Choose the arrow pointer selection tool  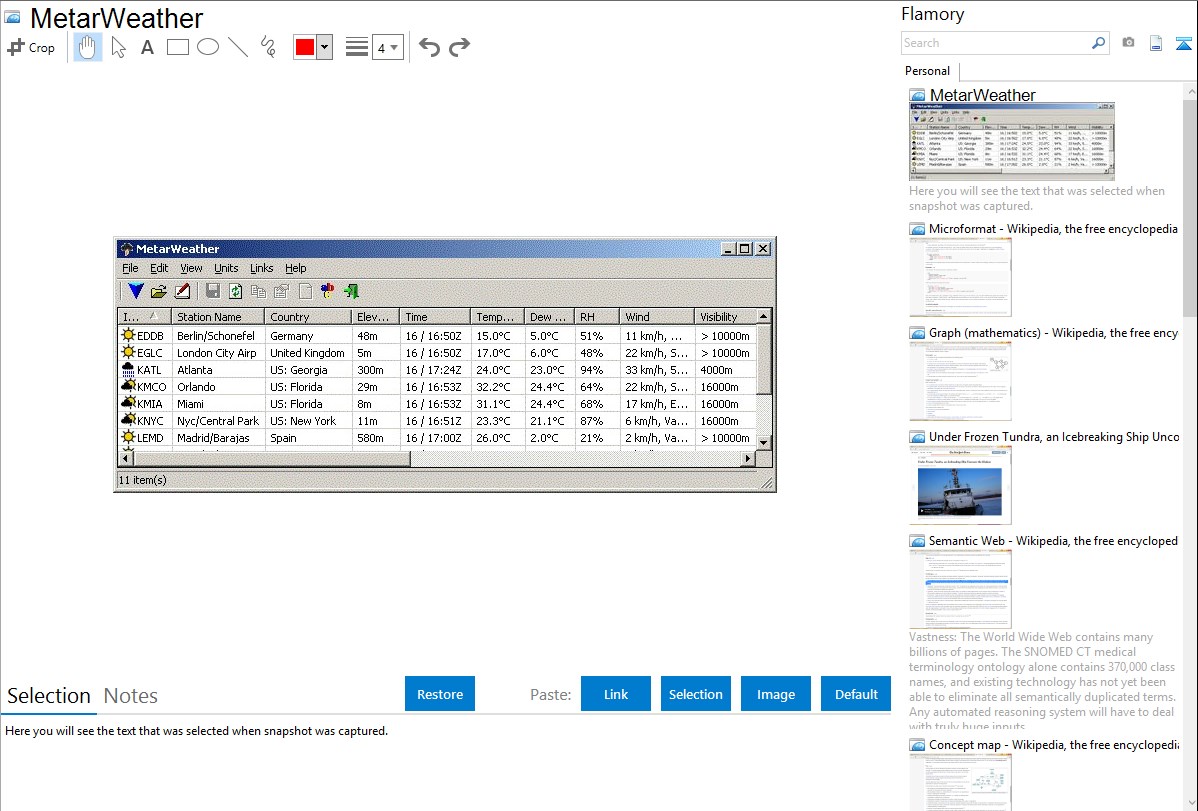click(118, 47)
